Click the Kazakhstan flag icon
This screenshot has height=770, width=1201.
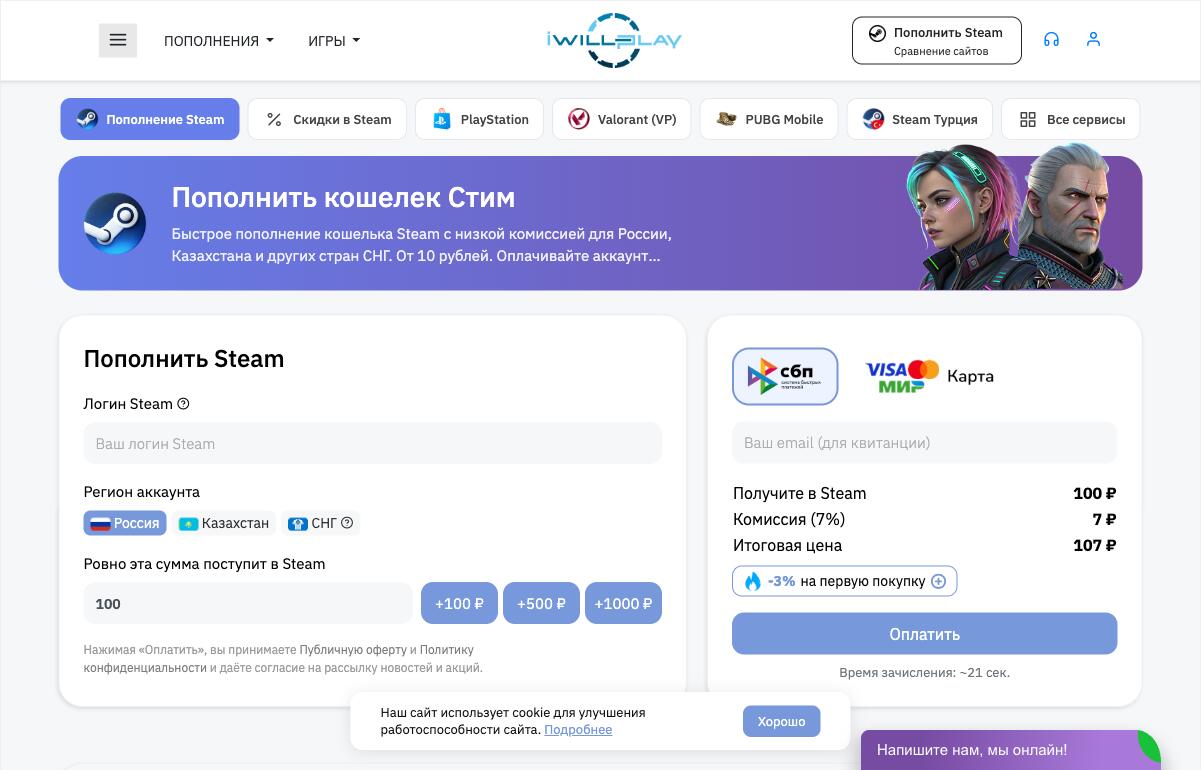pos(188,523)
